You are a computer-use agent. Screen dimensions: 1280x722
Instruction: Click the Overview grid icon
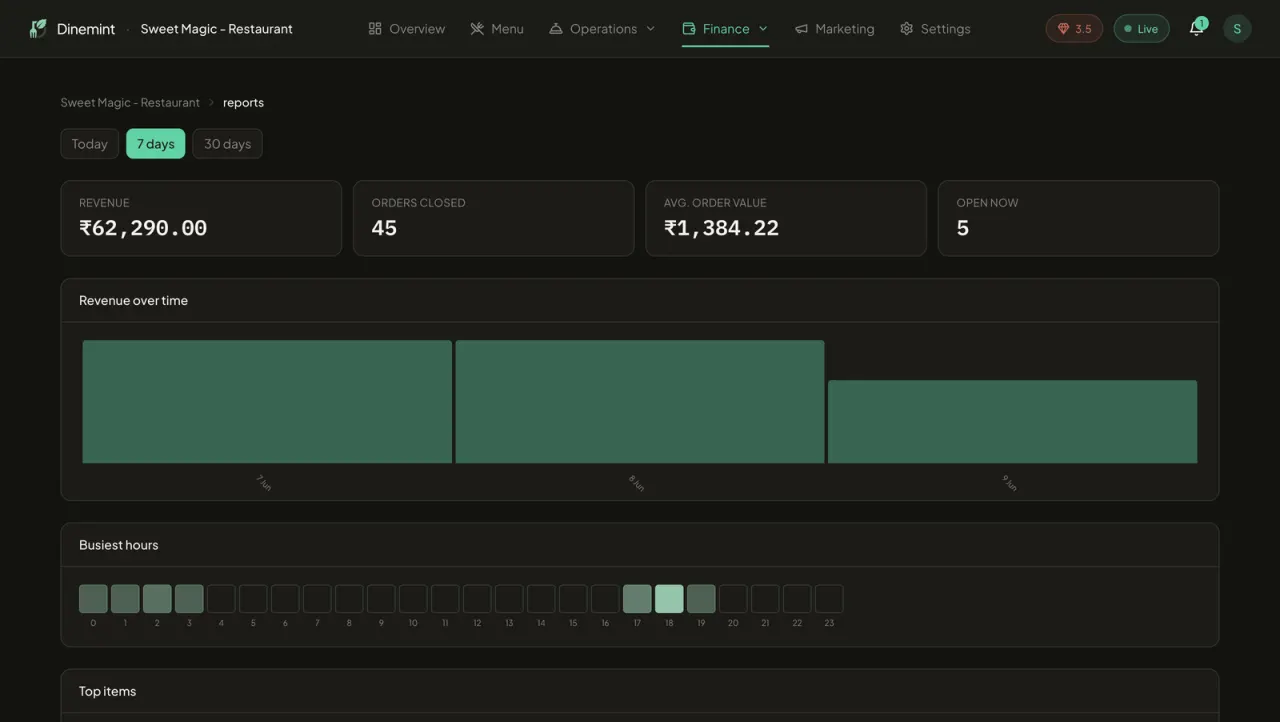[x=375, y=29]
